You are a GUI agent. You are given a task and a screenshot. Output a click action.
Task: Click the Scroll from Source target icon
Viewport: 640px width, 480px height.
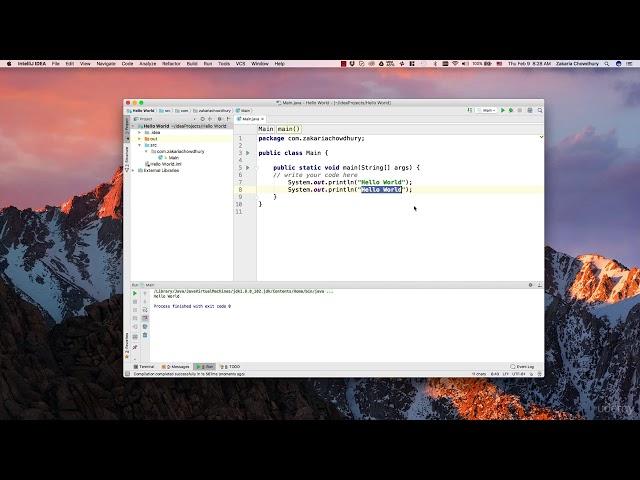[x=202, y=119]
